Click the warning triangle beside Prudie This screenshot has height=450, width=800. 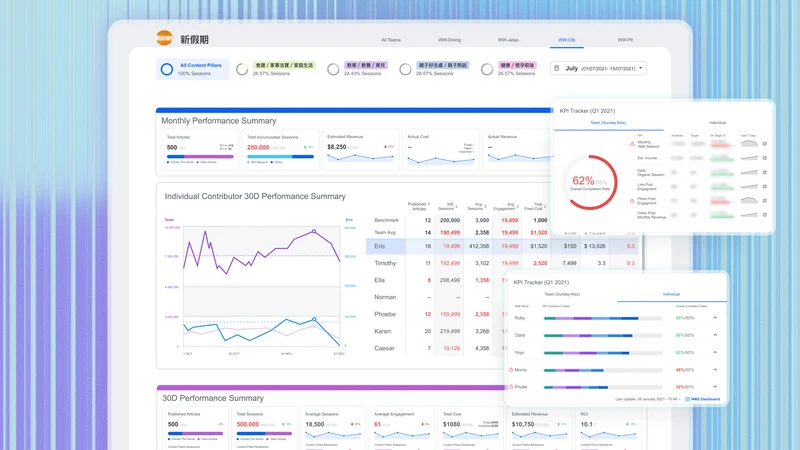(511, 387)
